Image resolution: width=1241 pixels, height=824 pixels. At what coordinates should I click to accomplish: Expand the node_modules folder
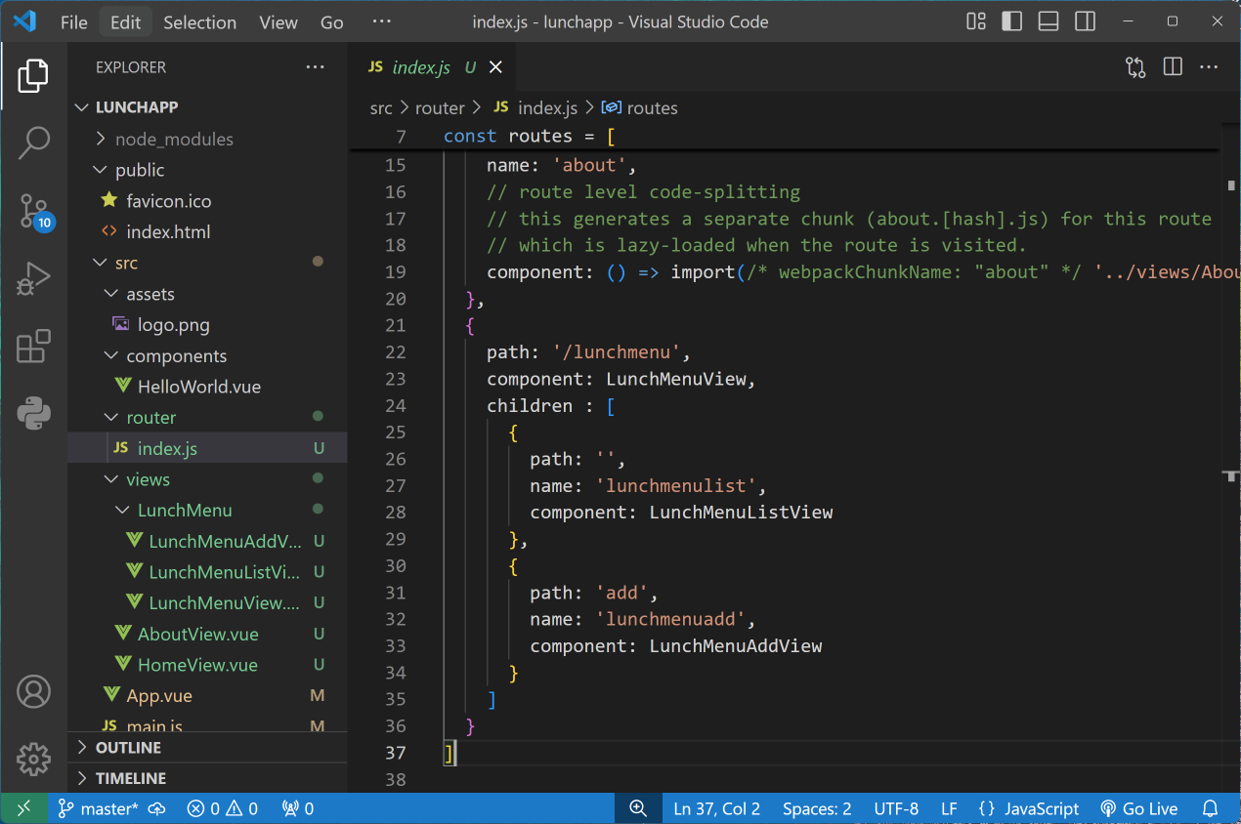click(x=208, y=139)
